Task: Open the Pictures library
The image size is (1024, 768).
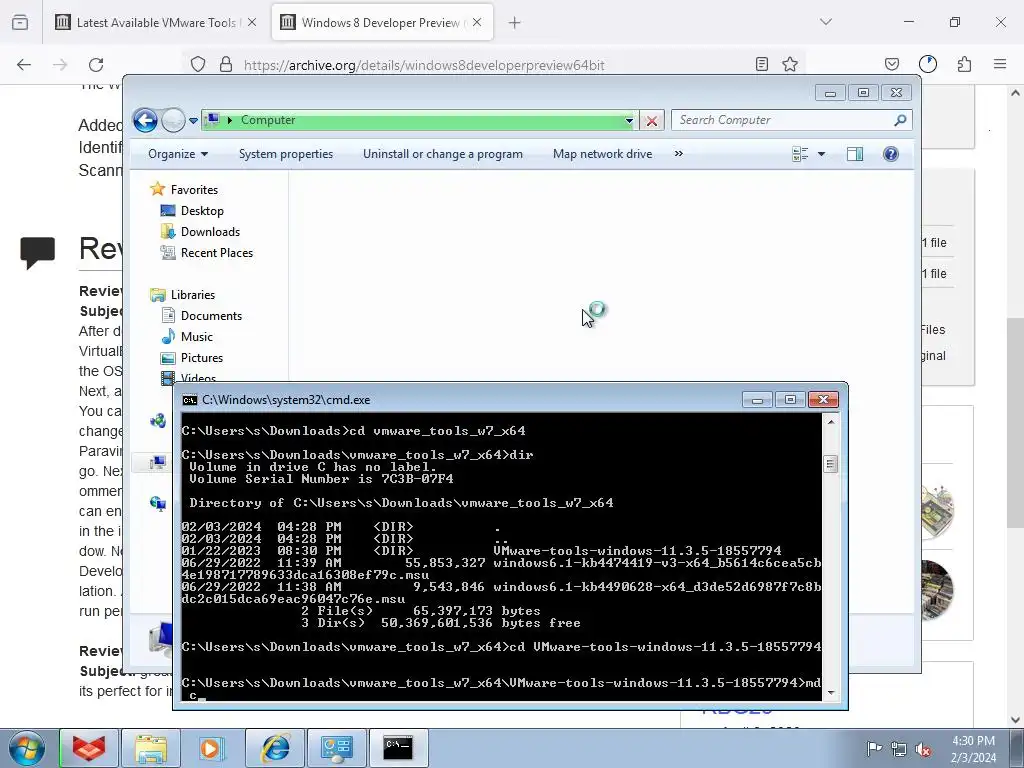Action: click(202, 358)
